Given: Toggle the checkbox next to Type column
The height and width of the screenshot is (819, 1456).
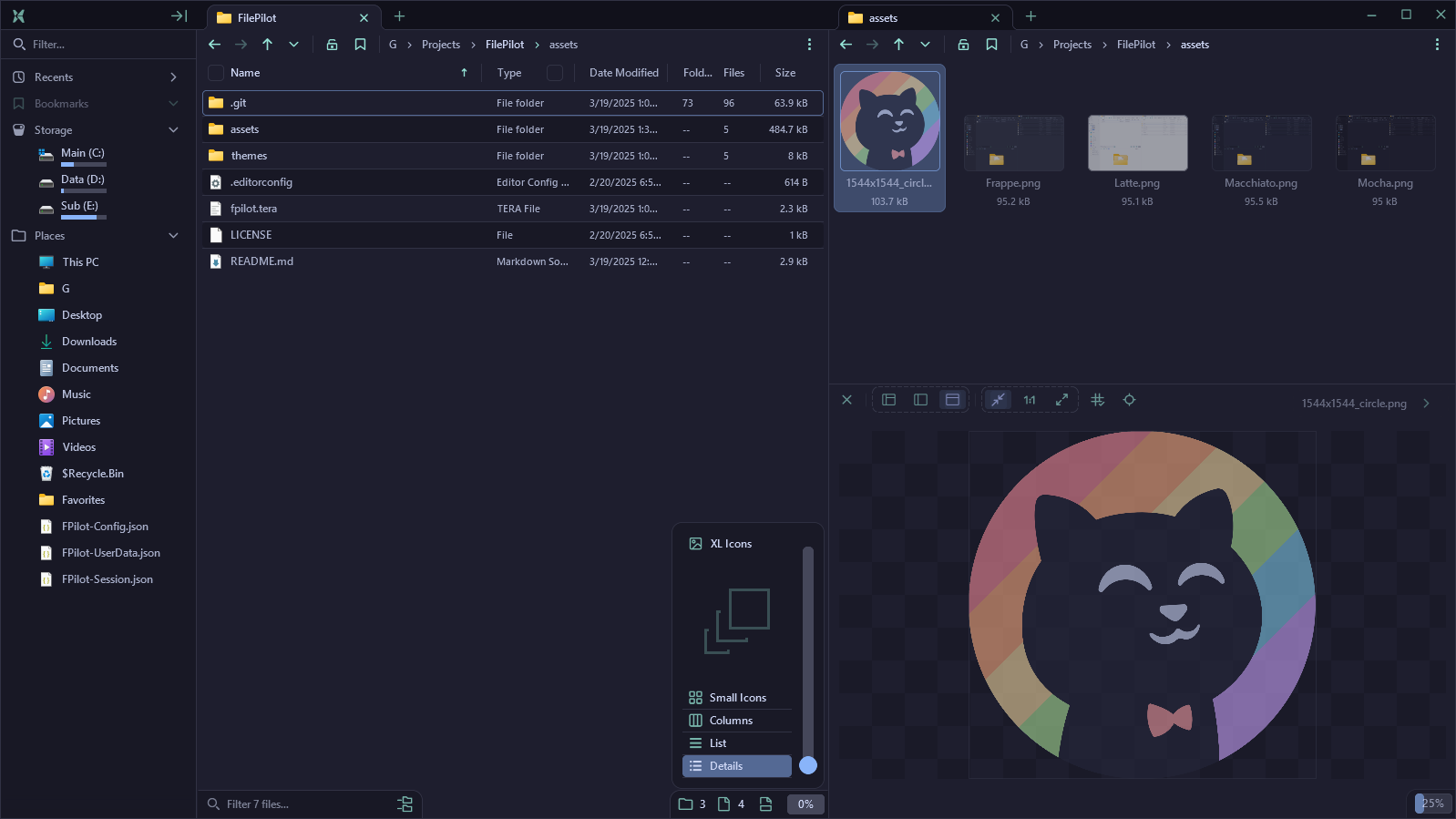Looking at the screenshot, I should (x=555, y=73).
